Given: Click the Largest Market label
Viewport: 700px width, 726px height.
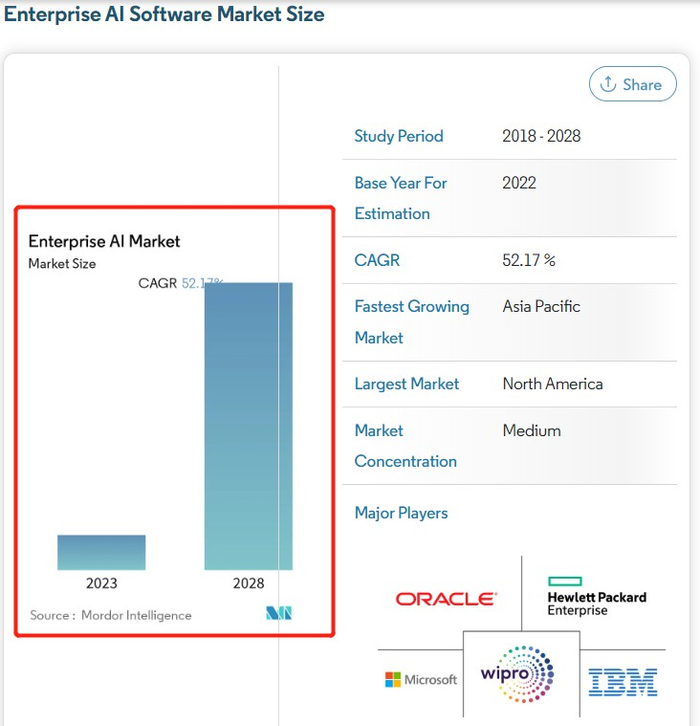Looking at the screenshot, I should [x=407, y=384].
